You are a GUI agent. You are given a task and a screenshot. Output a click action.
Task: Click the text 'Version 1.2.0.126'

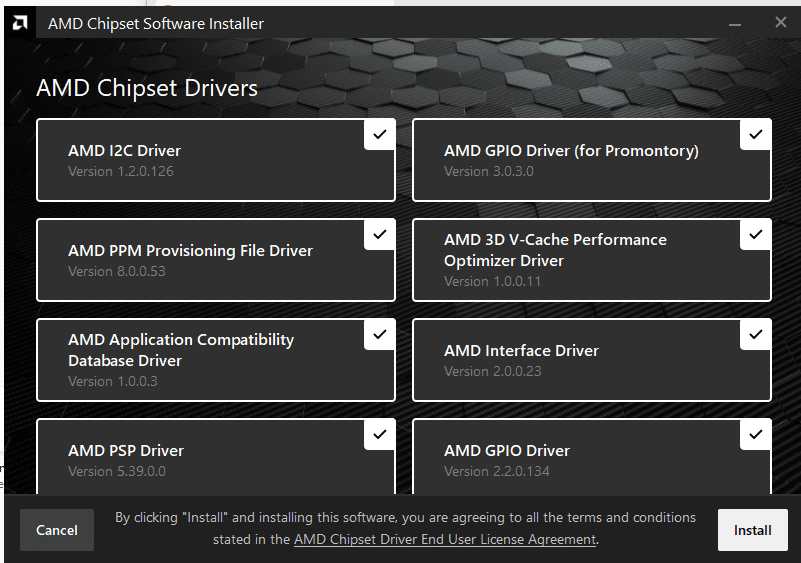point(121,171)
